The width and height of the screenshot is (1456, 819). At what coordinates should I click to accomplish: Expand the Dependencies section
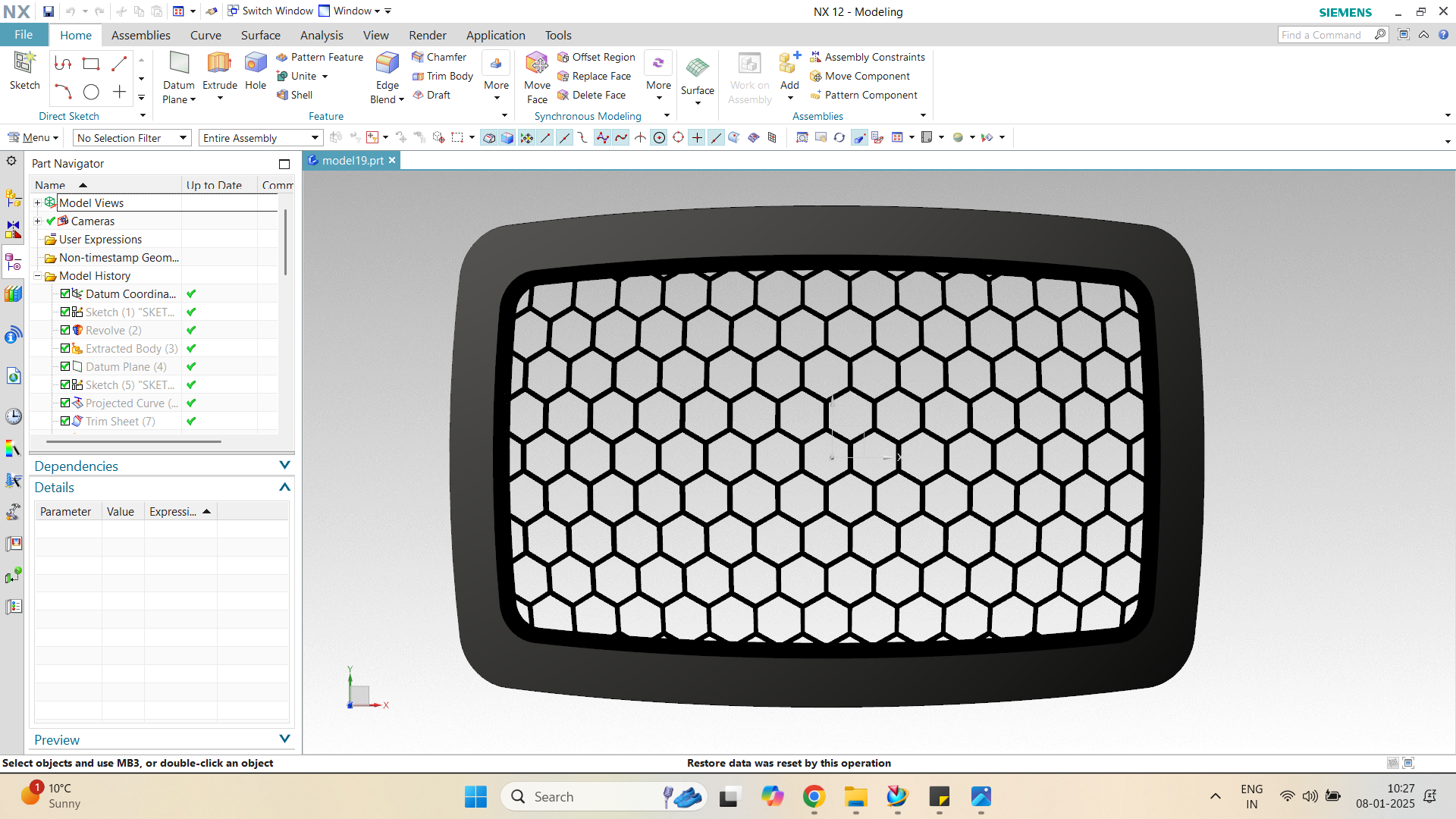[x=284, y=466]
